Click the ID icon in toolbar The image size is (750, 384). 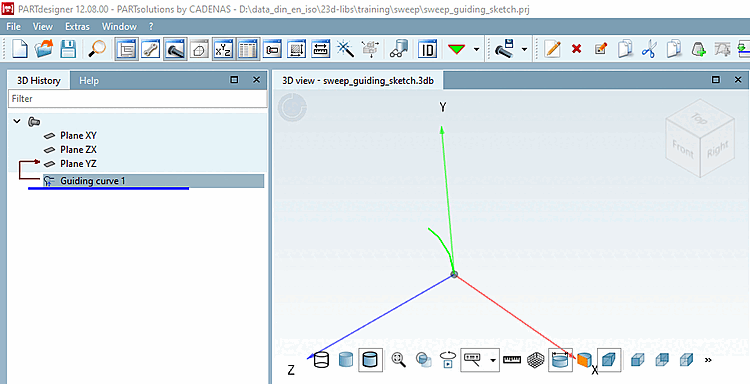(x=428, y=49)
